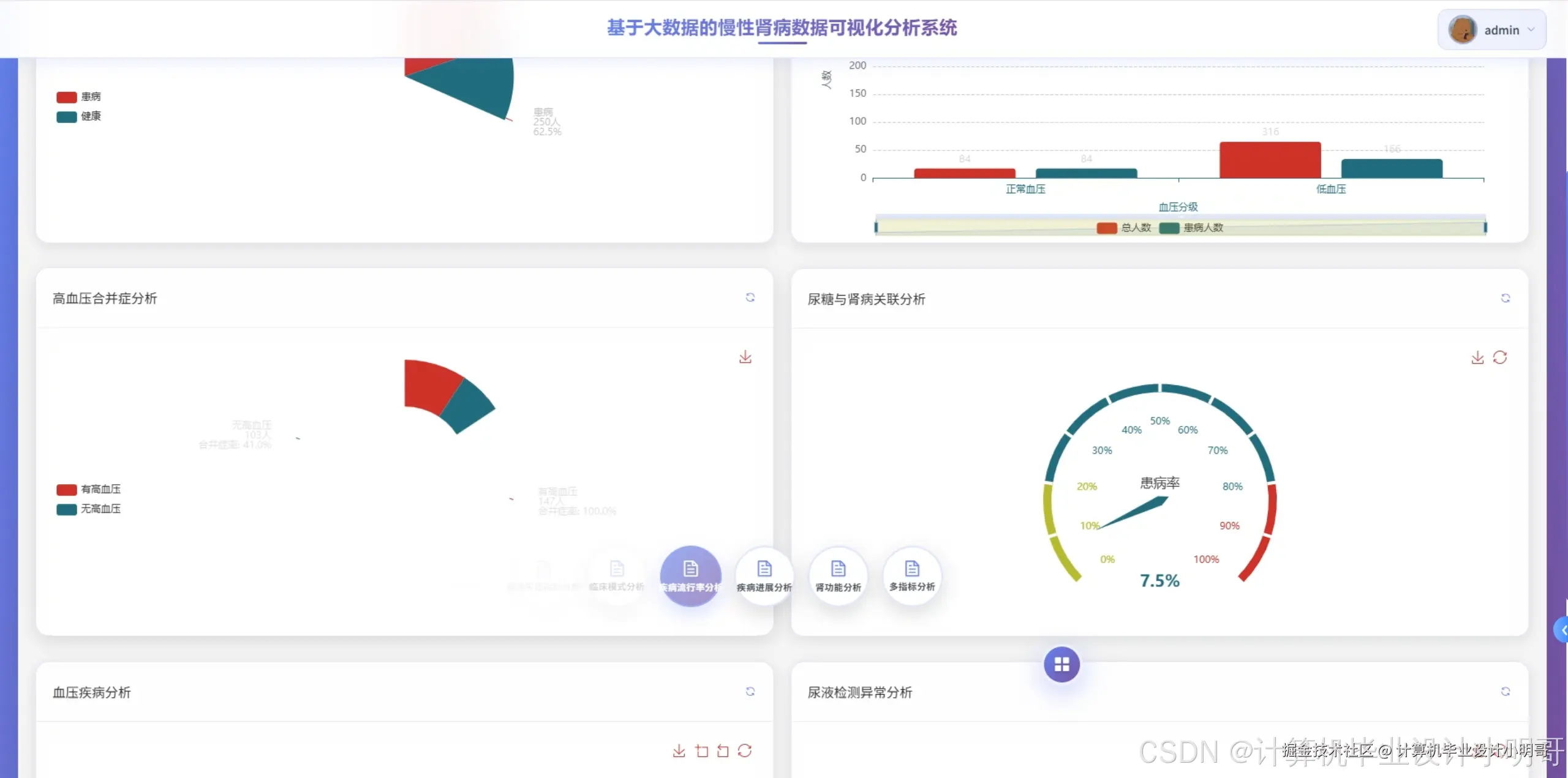This screenshot has width=1568, height=778.
Task: Refresh the 尿糖与肾病关联分析 card header
Action: coord(1505,298)
